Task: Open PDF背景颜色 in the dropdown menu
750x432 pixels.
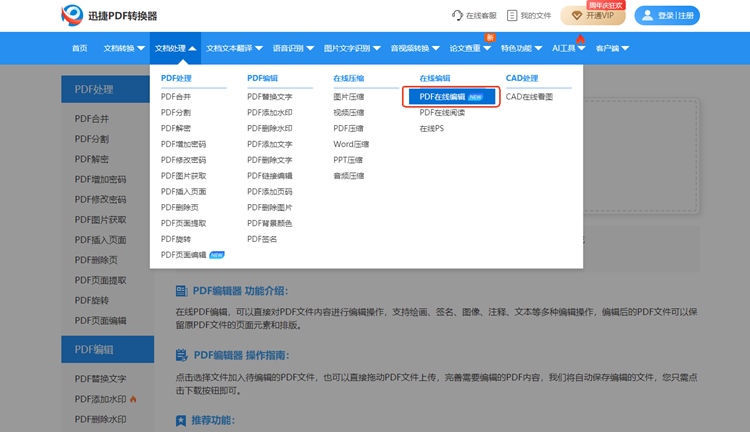Action: click(x=269, y=223)
